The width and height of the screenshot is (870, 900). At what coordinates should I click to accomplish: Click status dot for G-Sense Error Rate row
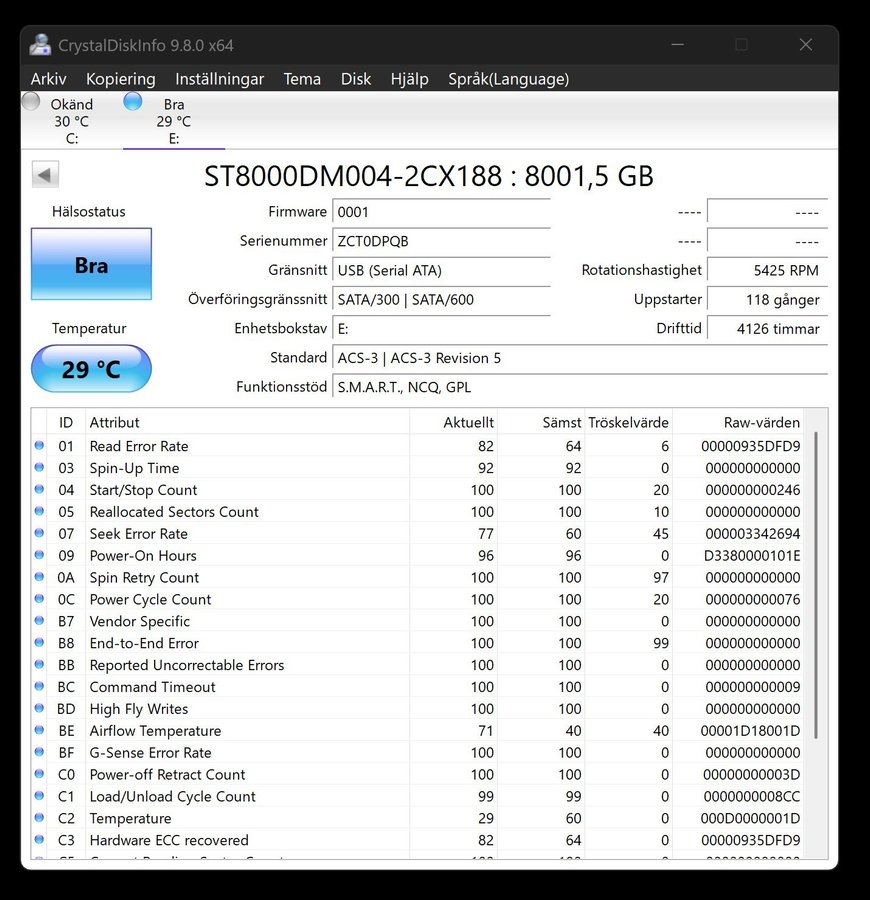tap(39, 752)
